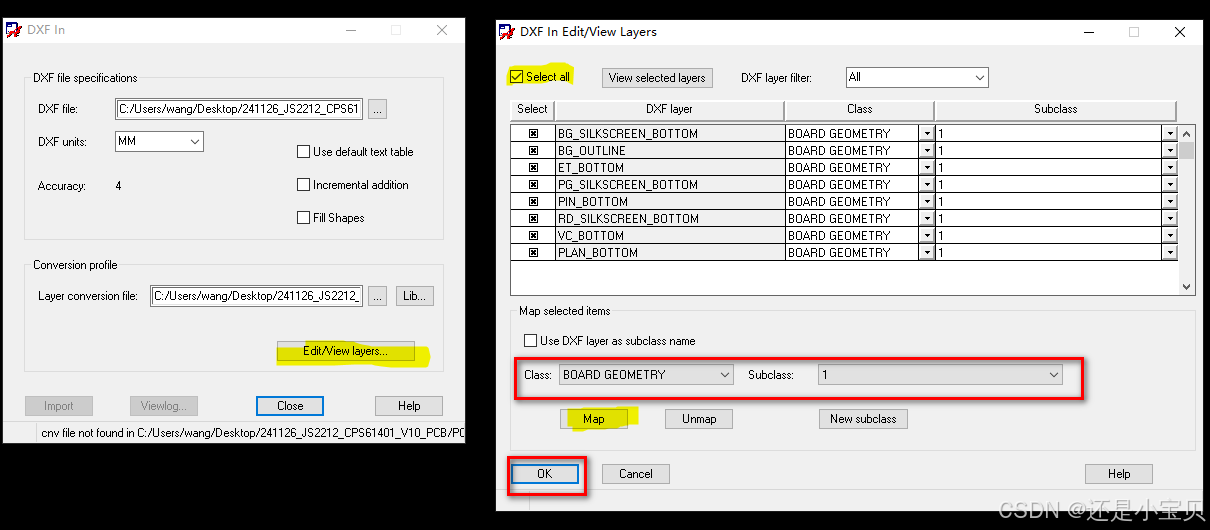Click the DXF In window app icon
The image size is (1210, 530).
click(x=14, y=30)
